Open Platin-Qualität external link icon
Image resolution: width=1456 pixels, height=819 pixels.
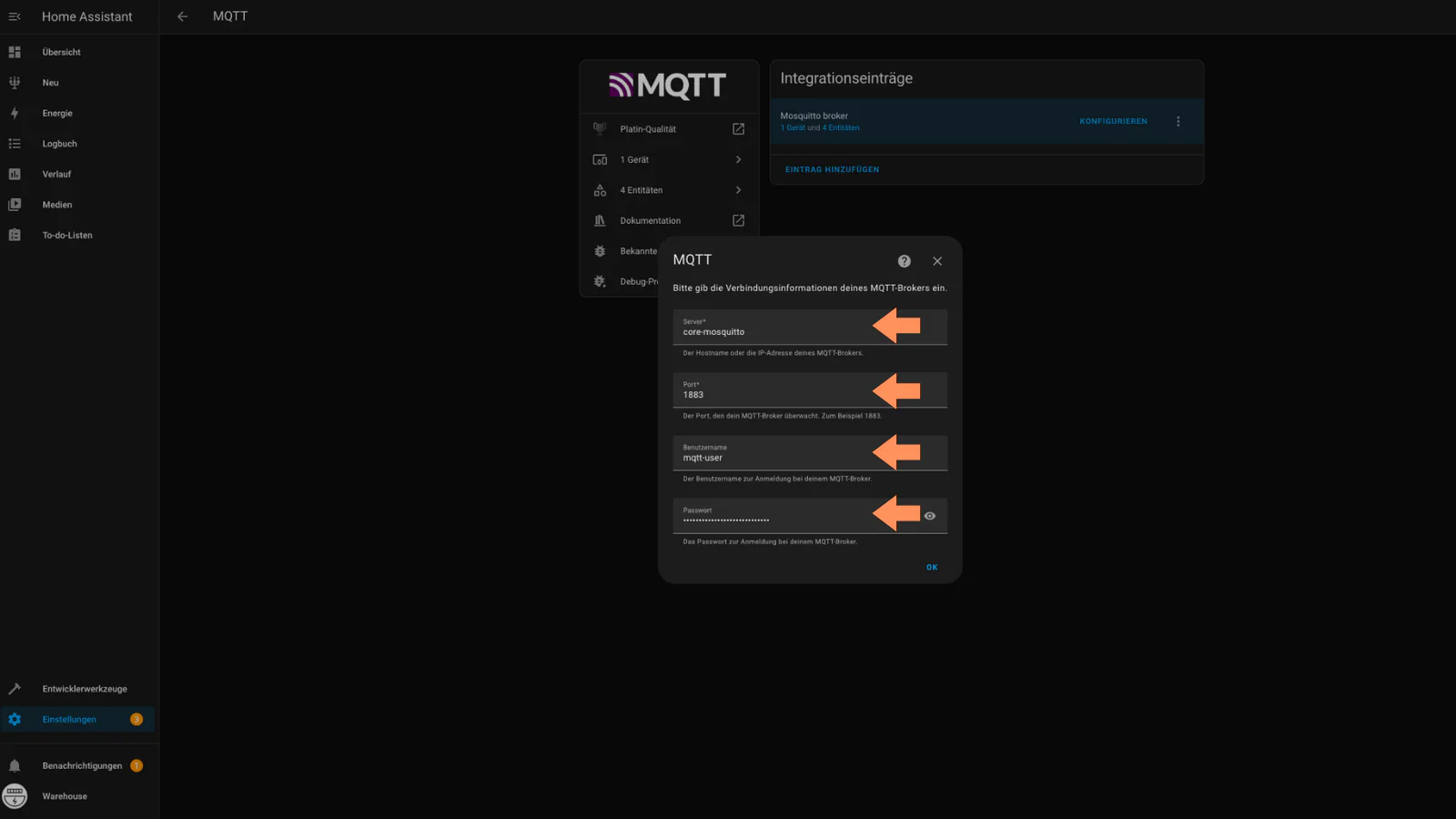click(x=738, y=129)
